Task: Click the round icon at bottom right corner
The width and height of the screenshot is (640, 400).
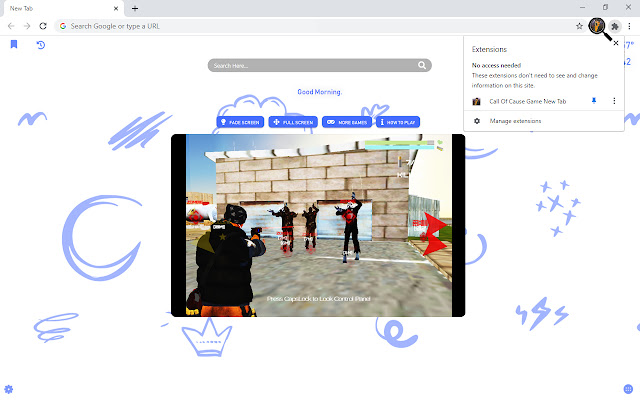Action: (628, 388)
